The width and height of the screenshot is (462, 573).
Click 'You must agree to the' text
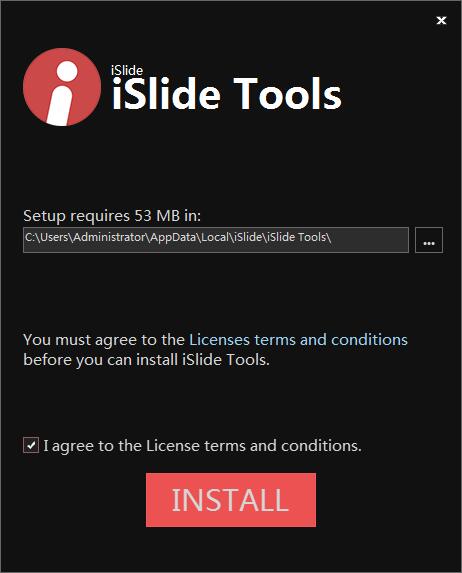[x=104, y=340]
